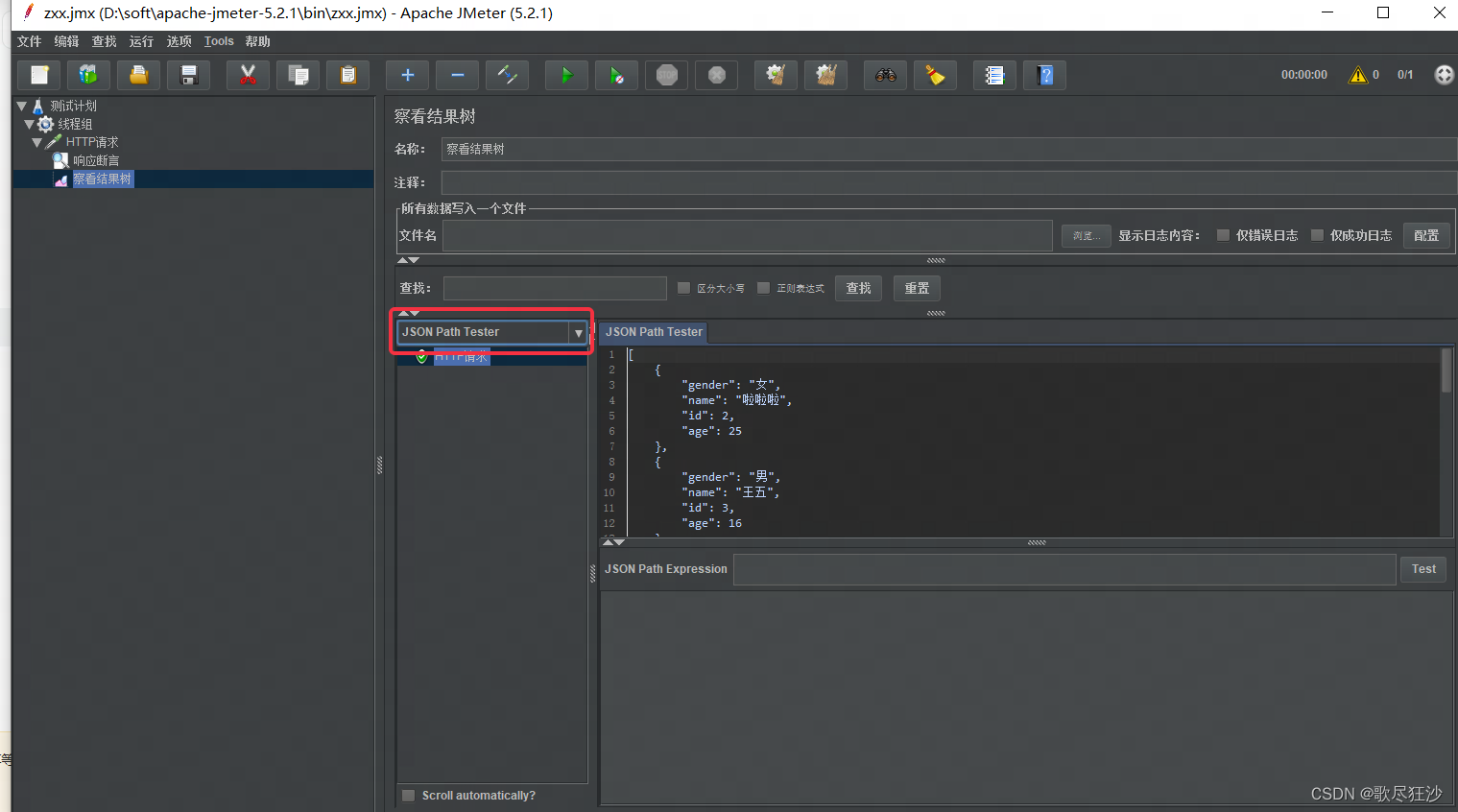Click the minus Collapse All icon
The height and width of the screenshot is (812, 1458).
pyautogui.click(x=457, y=75)
